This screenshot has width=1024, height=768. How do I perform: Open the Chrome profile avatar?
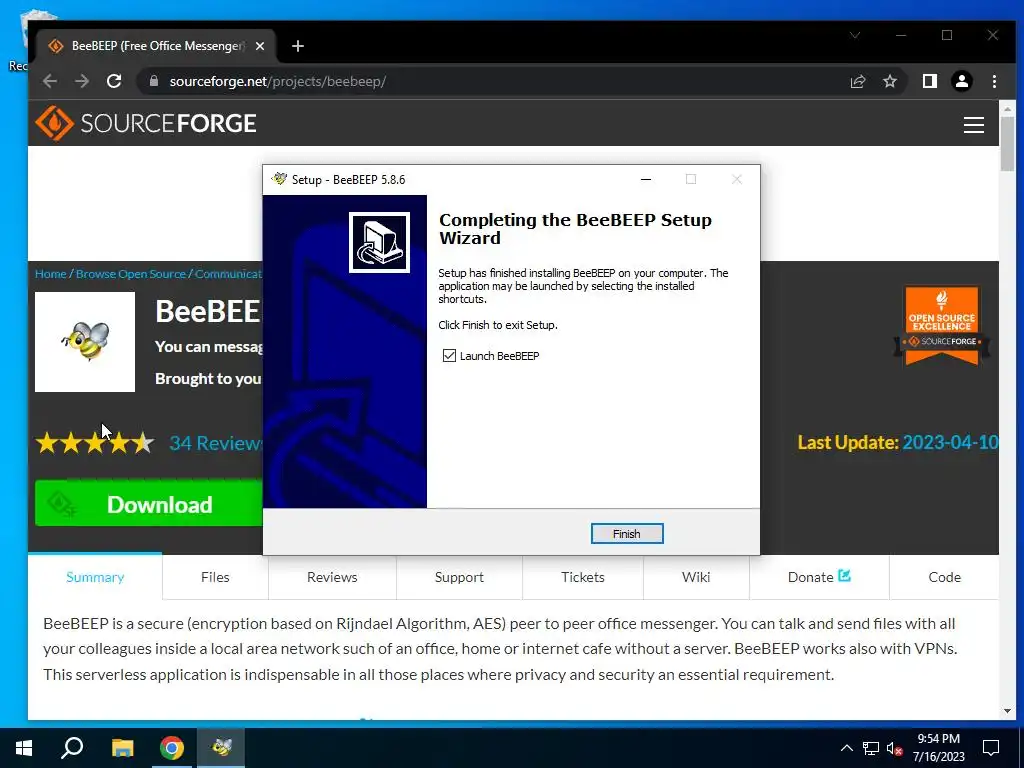click(x=961, y=81)
